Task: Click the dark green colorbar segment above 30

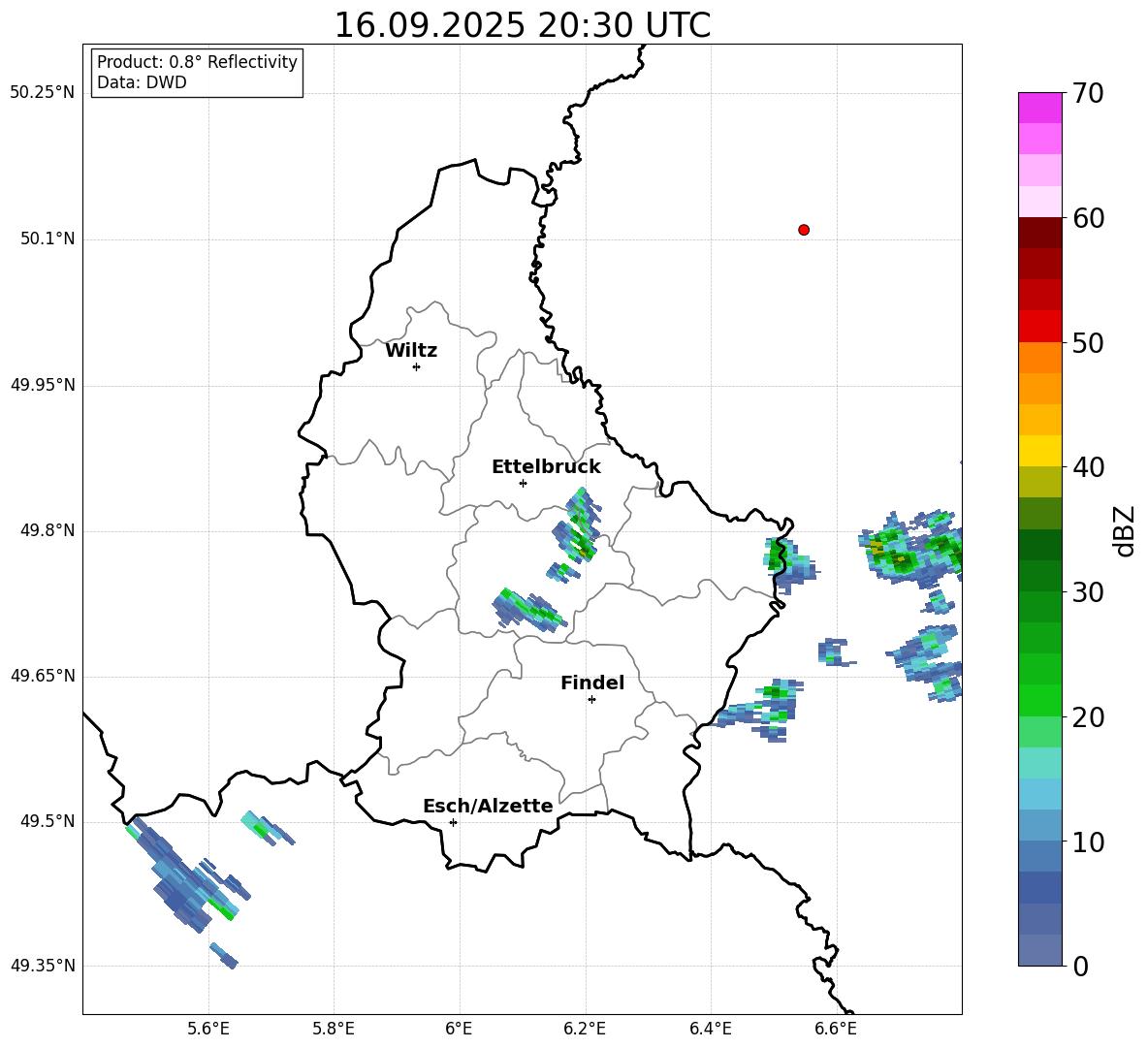Action: [x=1039, y=576]
